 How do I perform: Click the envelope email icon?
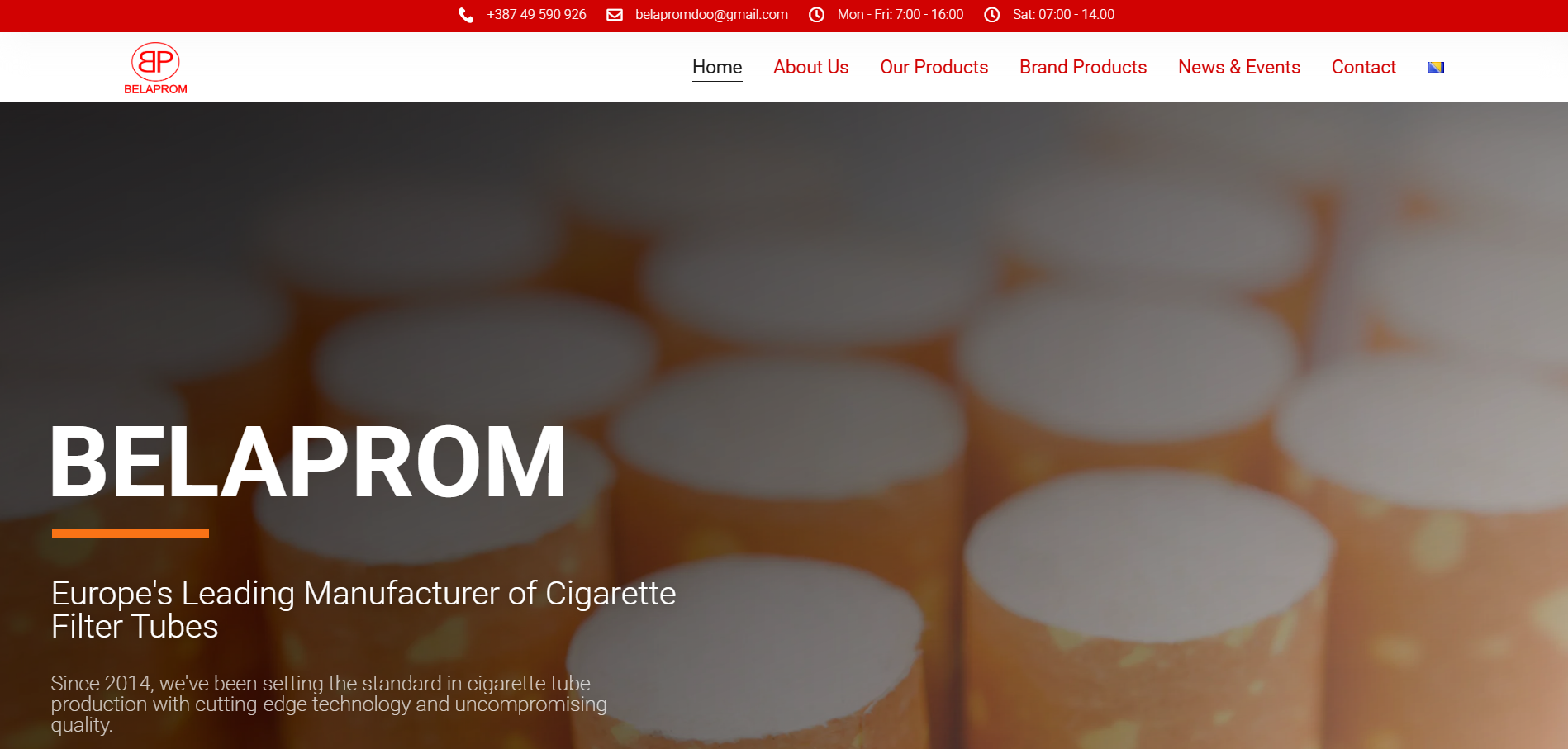(x=615, y=15)
